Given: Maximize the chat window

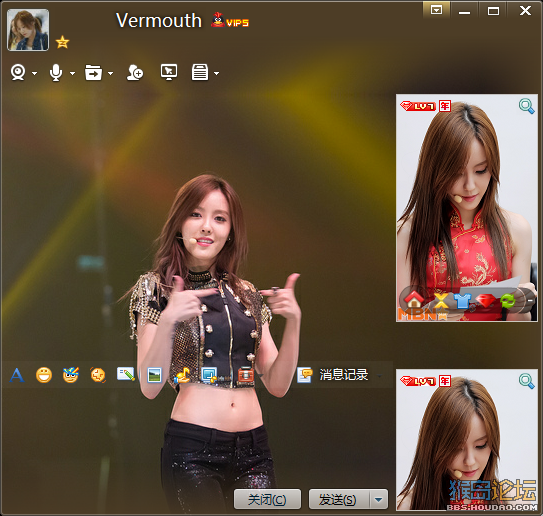Looking at the screenshot, I should [493, 11].
